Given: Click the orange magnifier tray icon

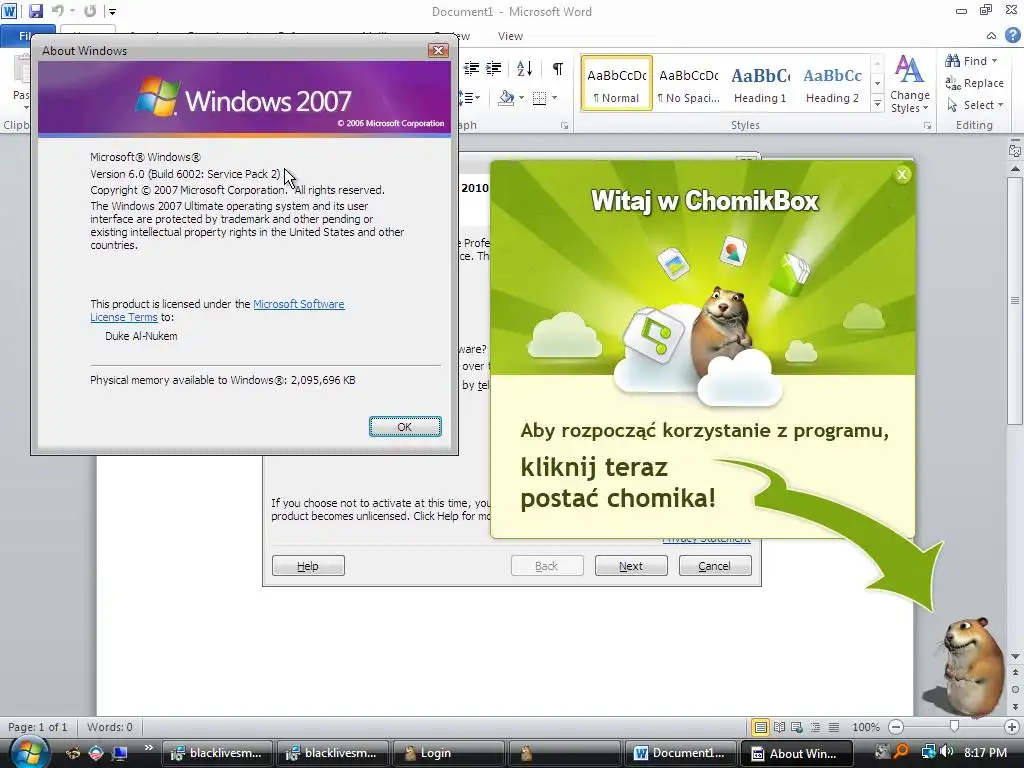Looking at the screenshot, I should [x=902, y=752].
